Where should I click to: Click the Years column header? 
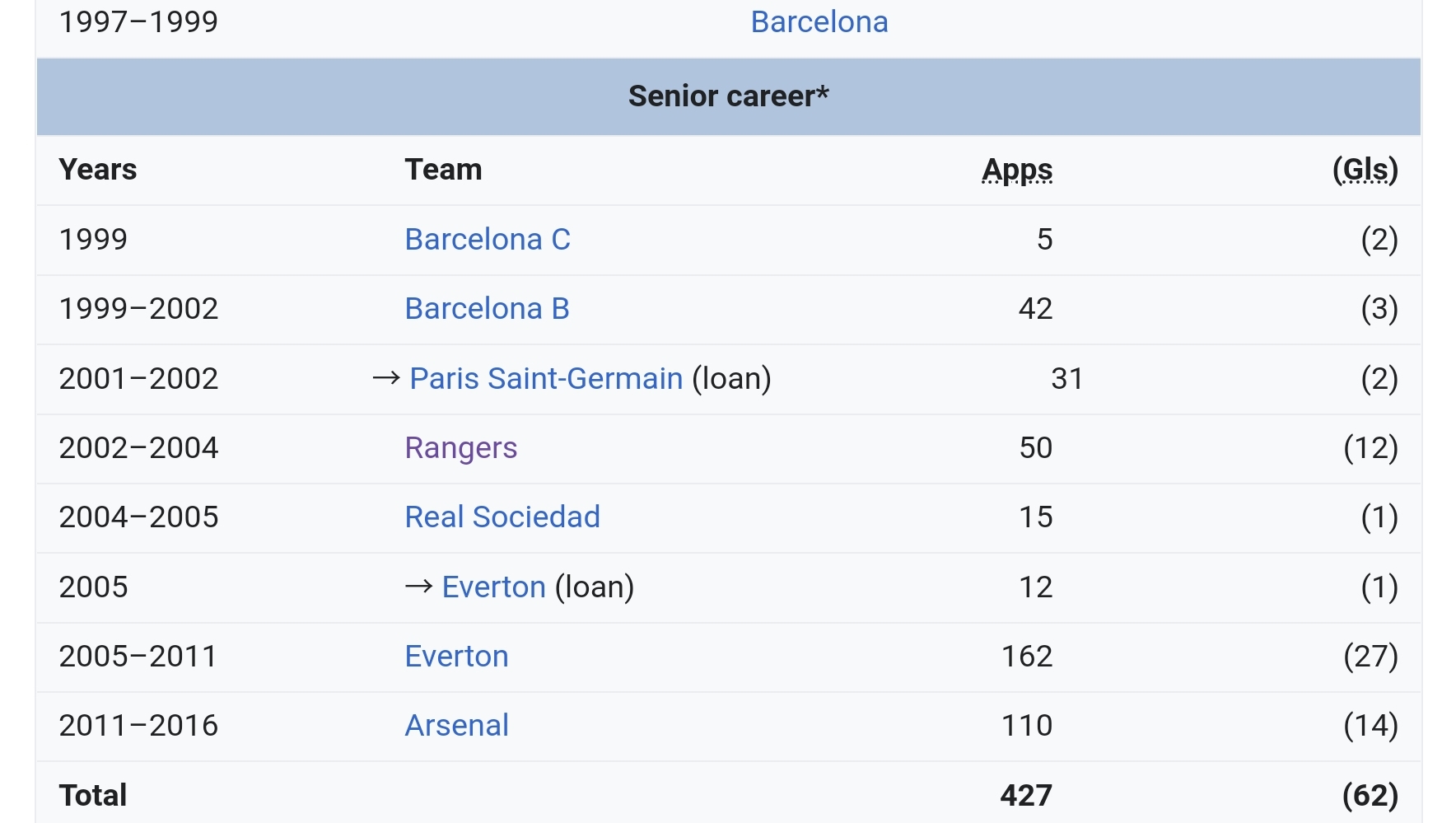coord(97,170)
